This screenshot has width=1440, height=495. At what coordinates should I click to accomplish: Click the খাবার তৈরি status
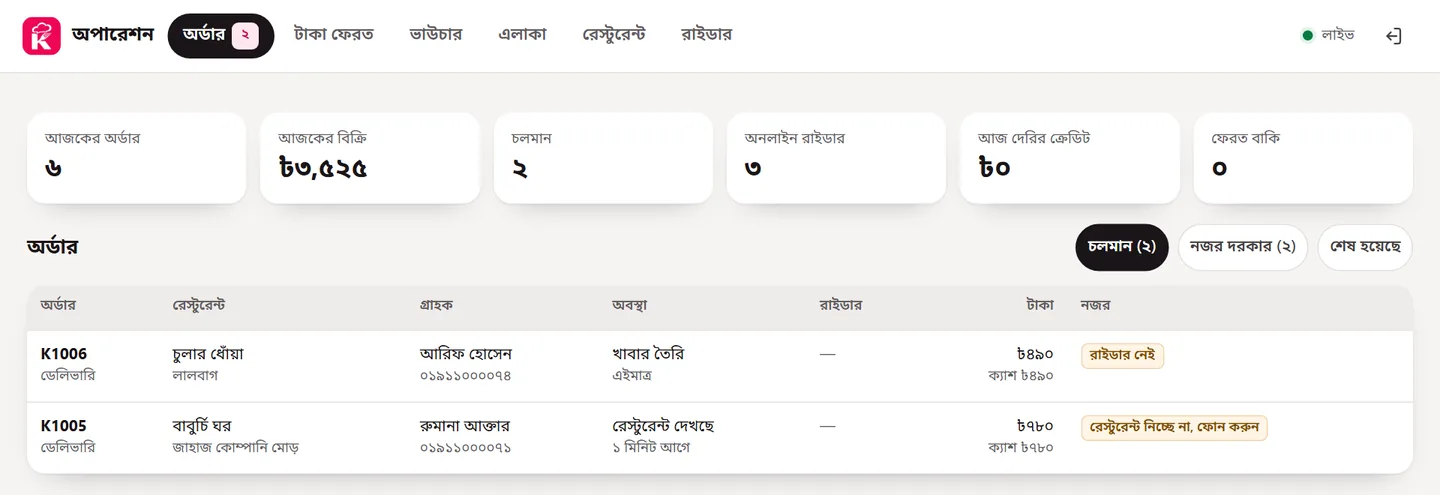pyautogui.click(x=648, y=354)
